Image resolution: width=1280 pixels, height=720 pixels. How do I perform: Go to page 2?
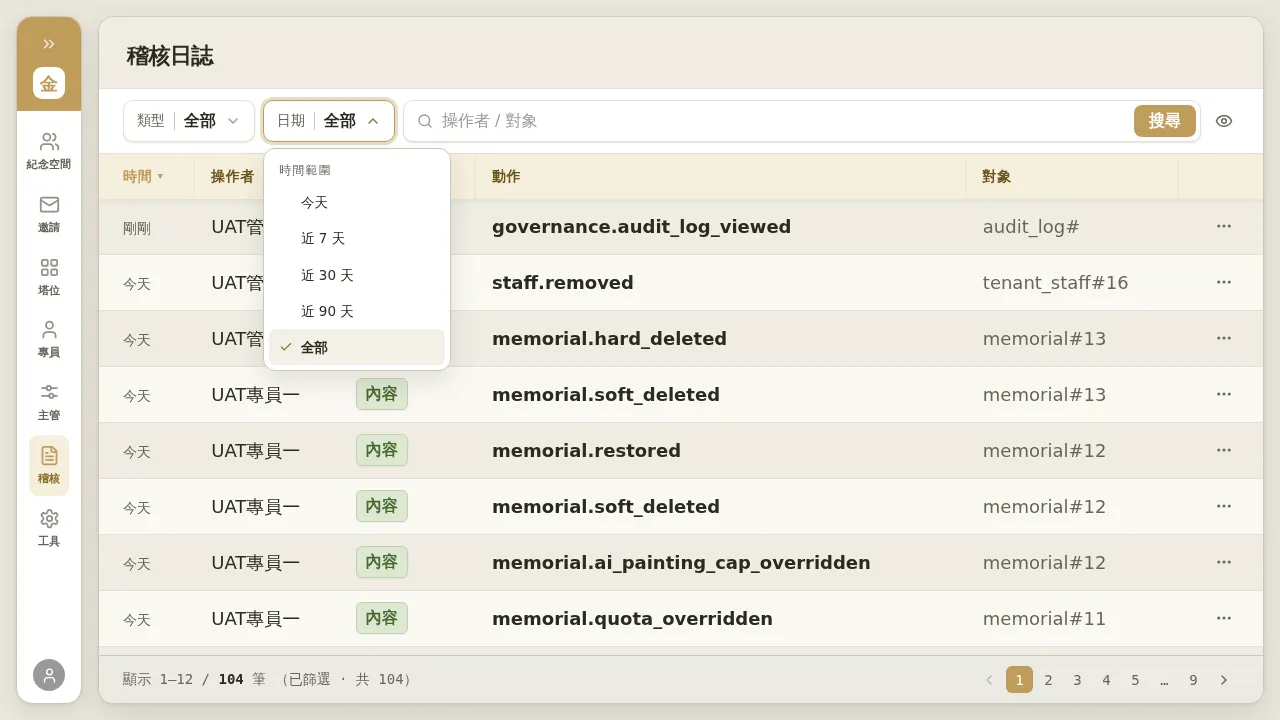1048,680
